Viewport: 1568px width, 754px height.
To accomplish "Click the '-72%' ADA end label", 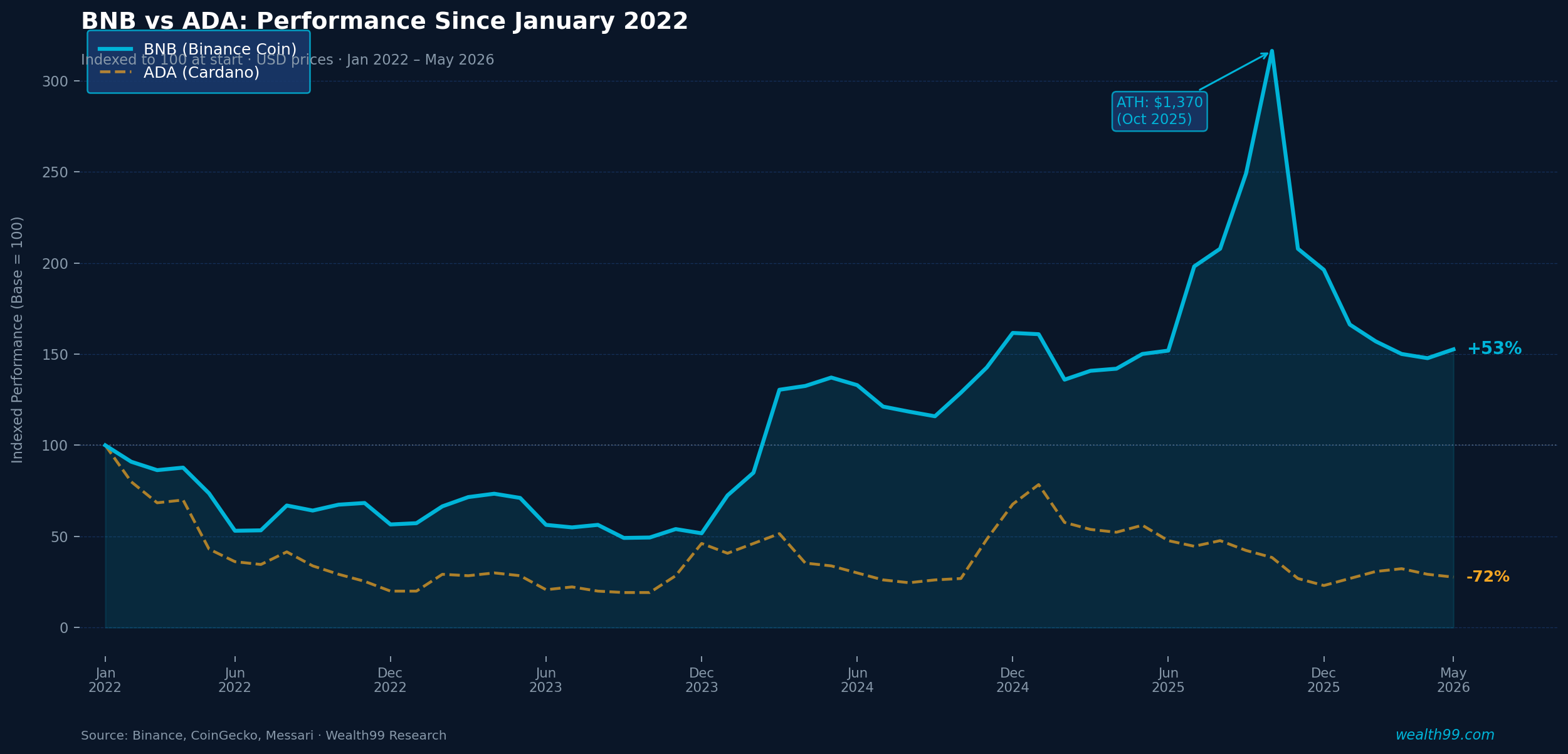I will pos(1488,577).
